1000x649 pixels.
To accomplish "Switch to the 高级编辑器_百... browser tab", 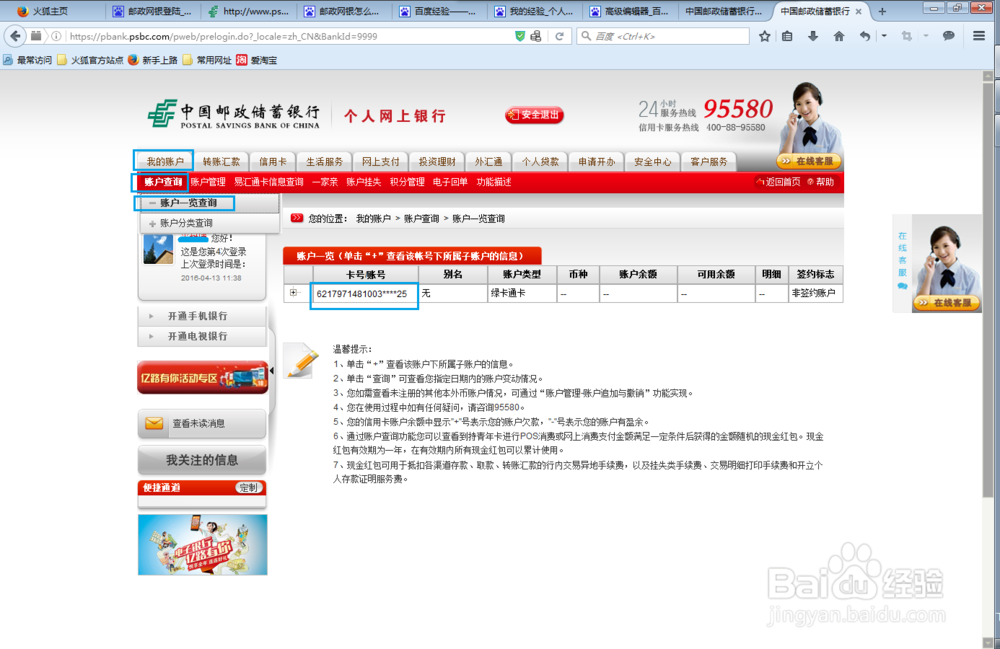I will pyautogui.click(x=629, y=11).
